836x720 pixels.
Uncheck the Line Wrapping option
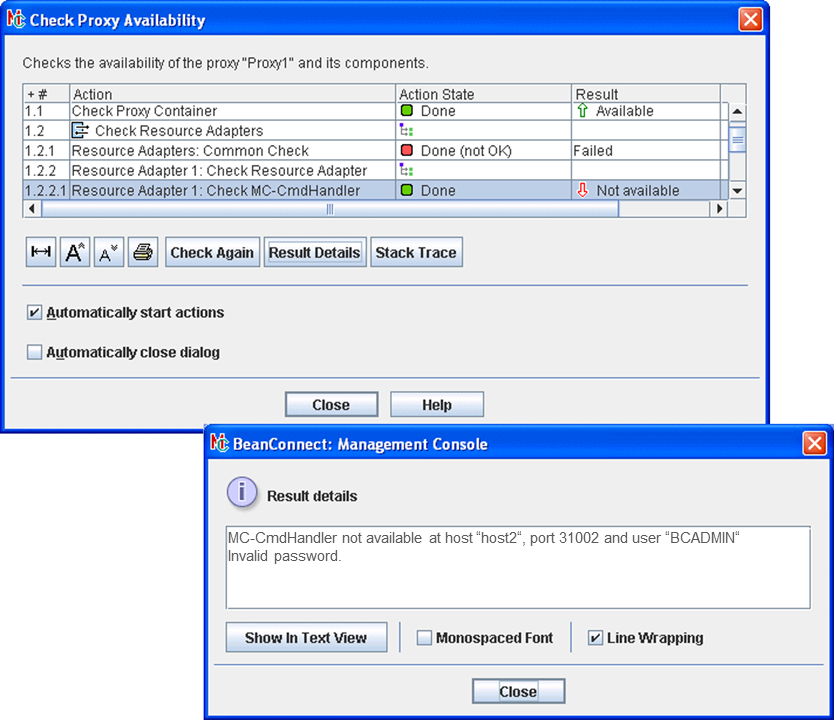click(596, 638)
